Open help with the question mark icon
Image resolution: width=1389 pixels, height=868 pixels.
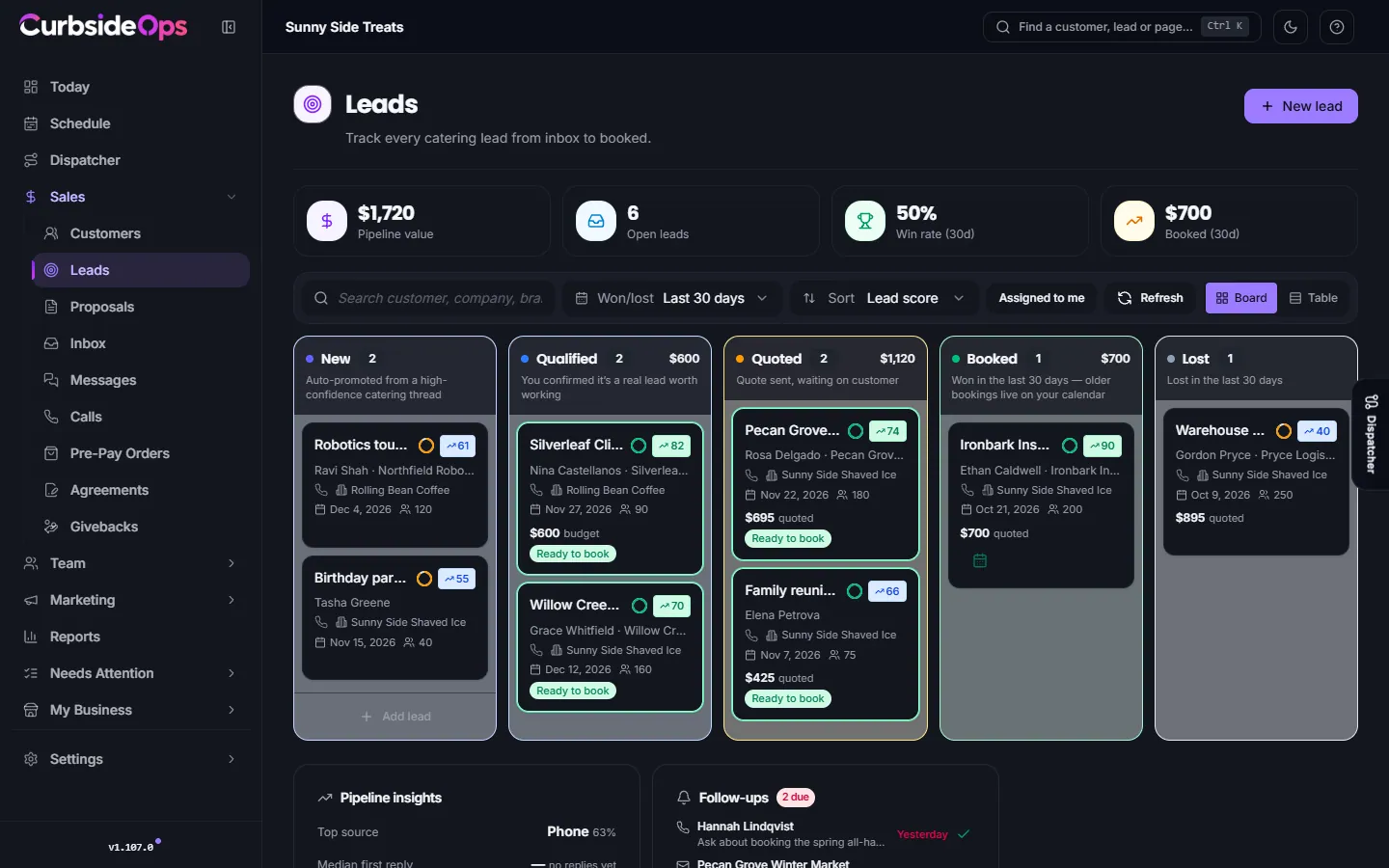click(x=1337, y=27)
